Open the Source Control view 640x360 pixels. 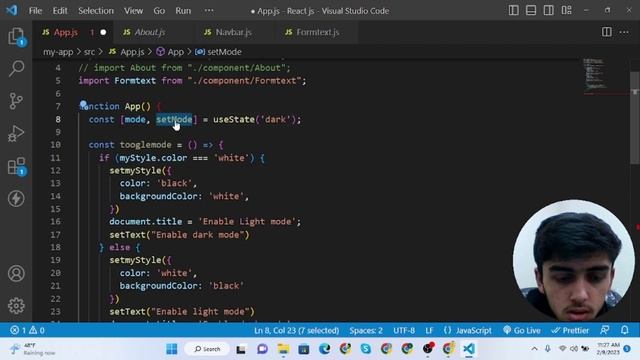click(x=16, y=101)
